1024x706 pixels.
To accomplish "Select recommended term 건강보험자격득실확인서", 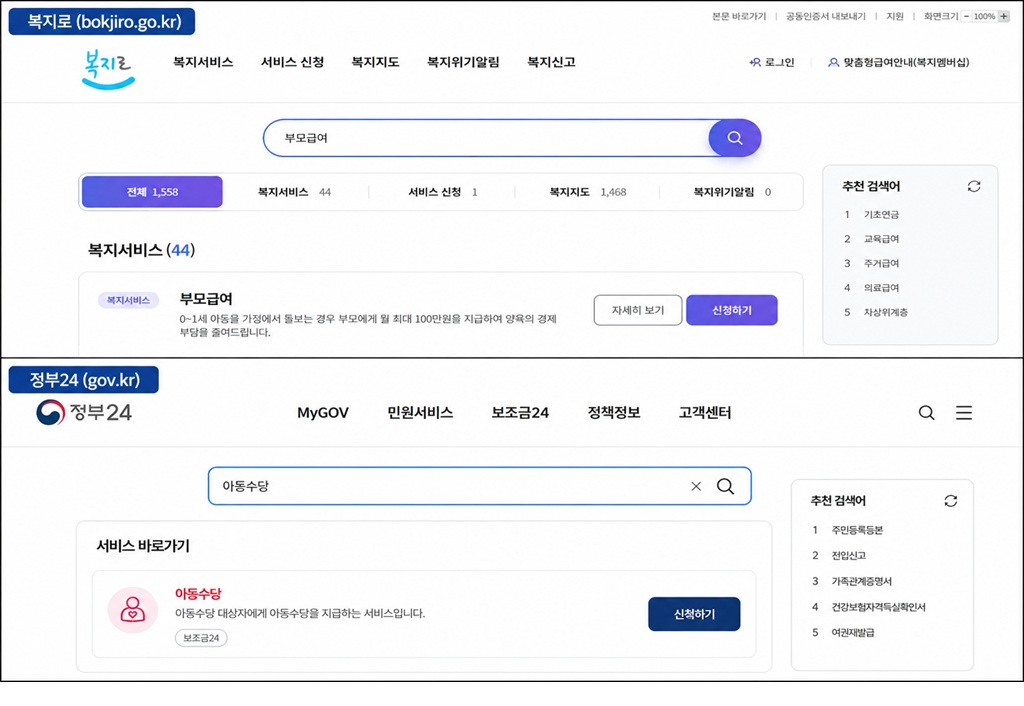I will (878, 607).
